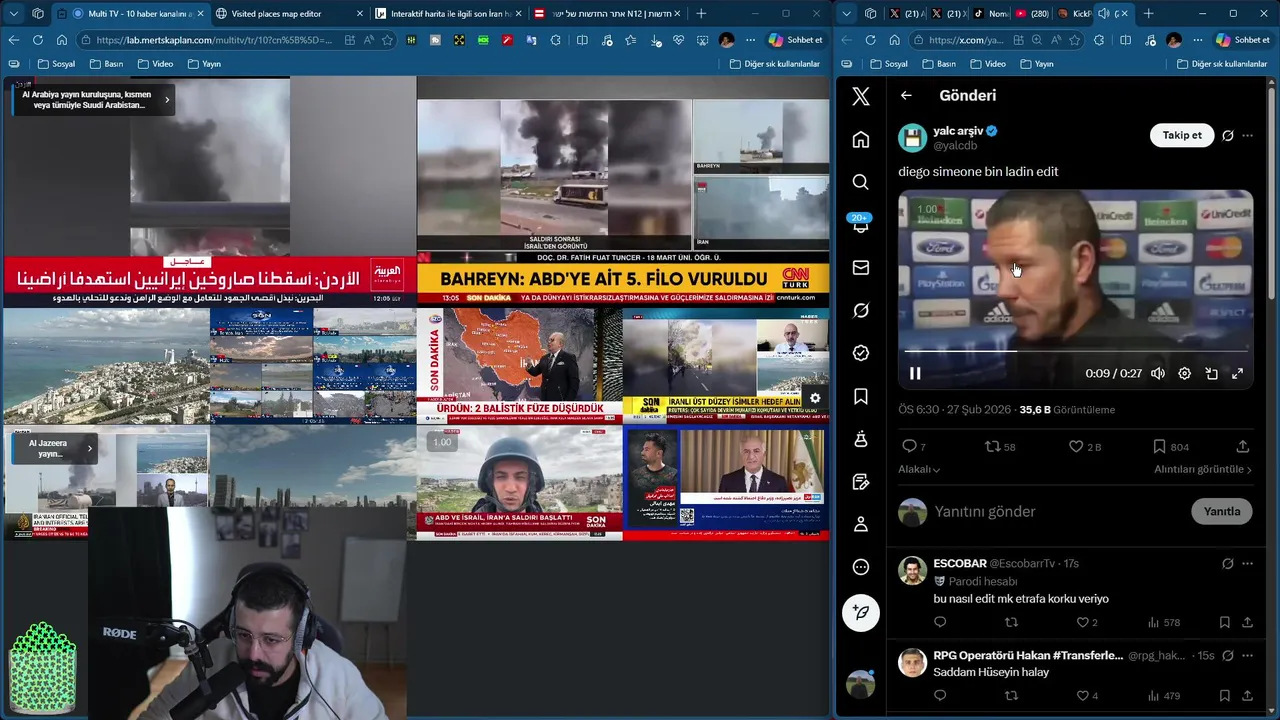The image size is (1280, 720).
Task: Click the round compose post button
Action: pyautogui.click(x=861, y=612)
